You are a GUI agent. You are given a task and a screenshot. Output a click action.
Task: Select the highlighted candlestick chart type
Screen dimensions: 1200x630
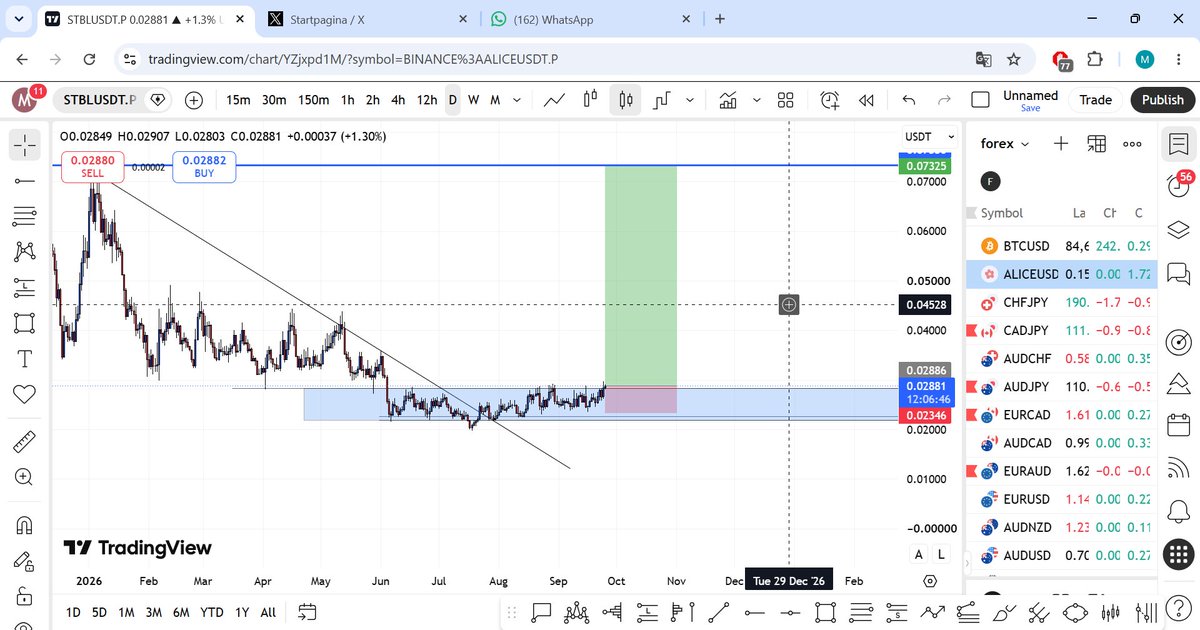click(626, 100)
